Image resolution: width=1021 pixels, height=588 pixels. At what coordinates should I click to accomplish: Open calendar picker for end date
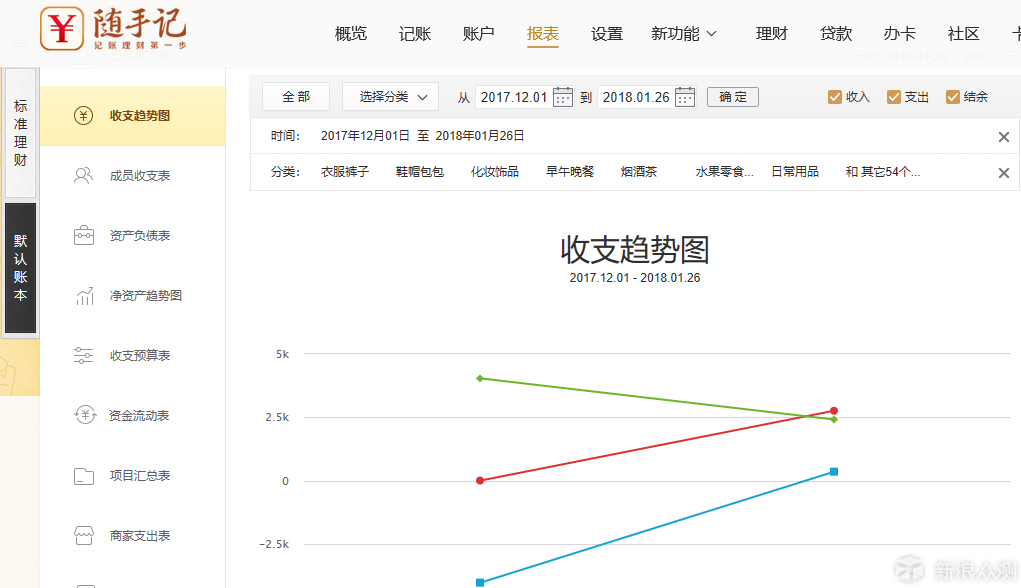[x=685, y=97]
